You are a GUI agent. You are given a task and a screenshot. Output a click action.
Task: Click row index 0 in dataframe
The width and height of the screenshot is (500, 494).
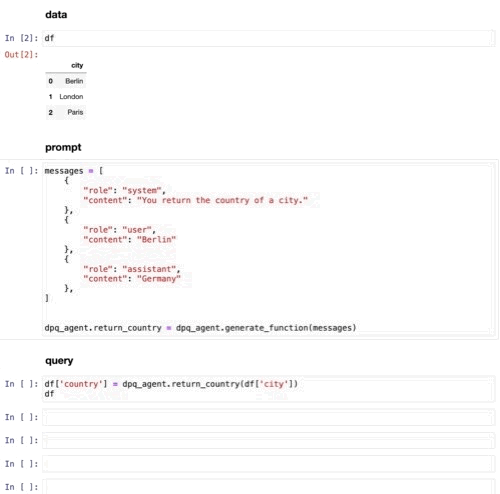[51, 81]
